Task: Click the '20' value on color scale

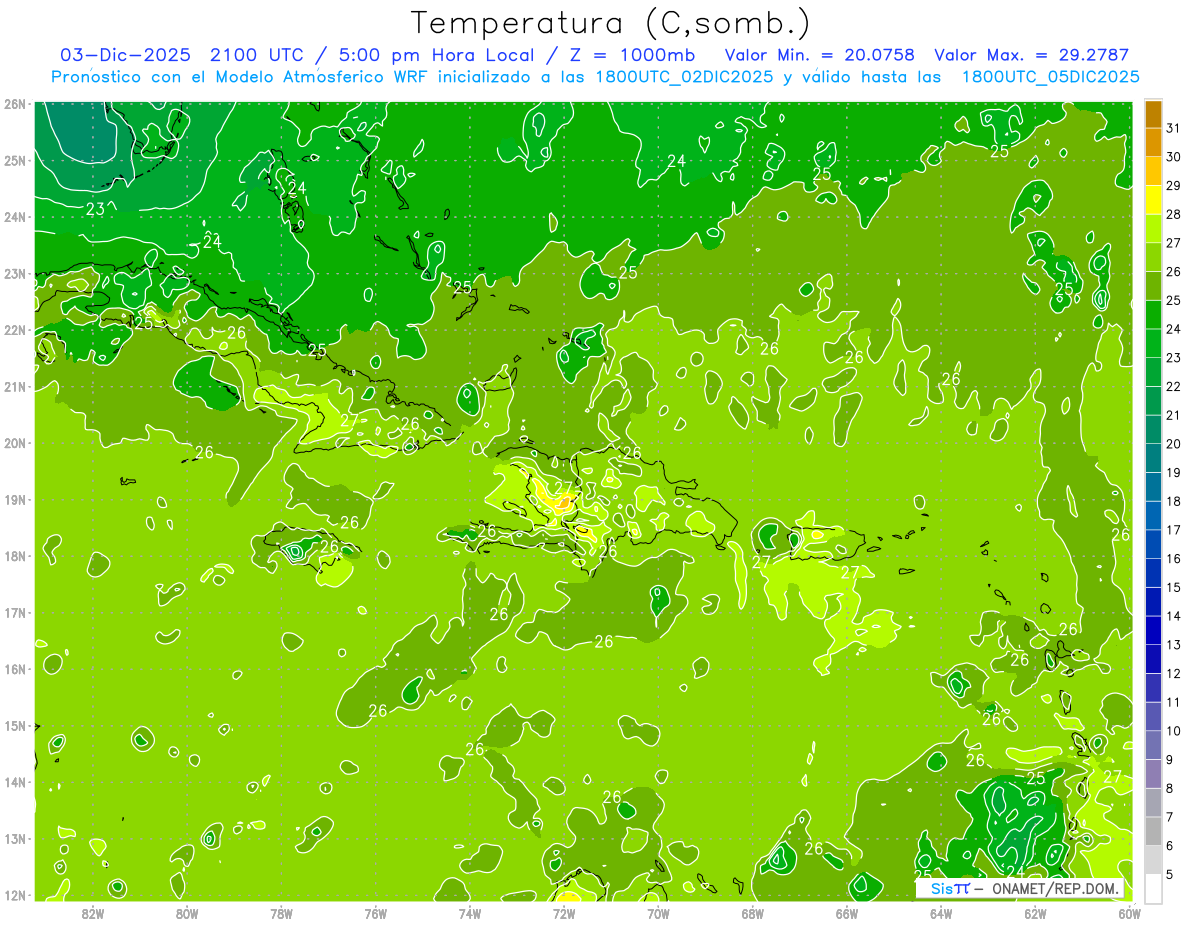Action: 1173,443
